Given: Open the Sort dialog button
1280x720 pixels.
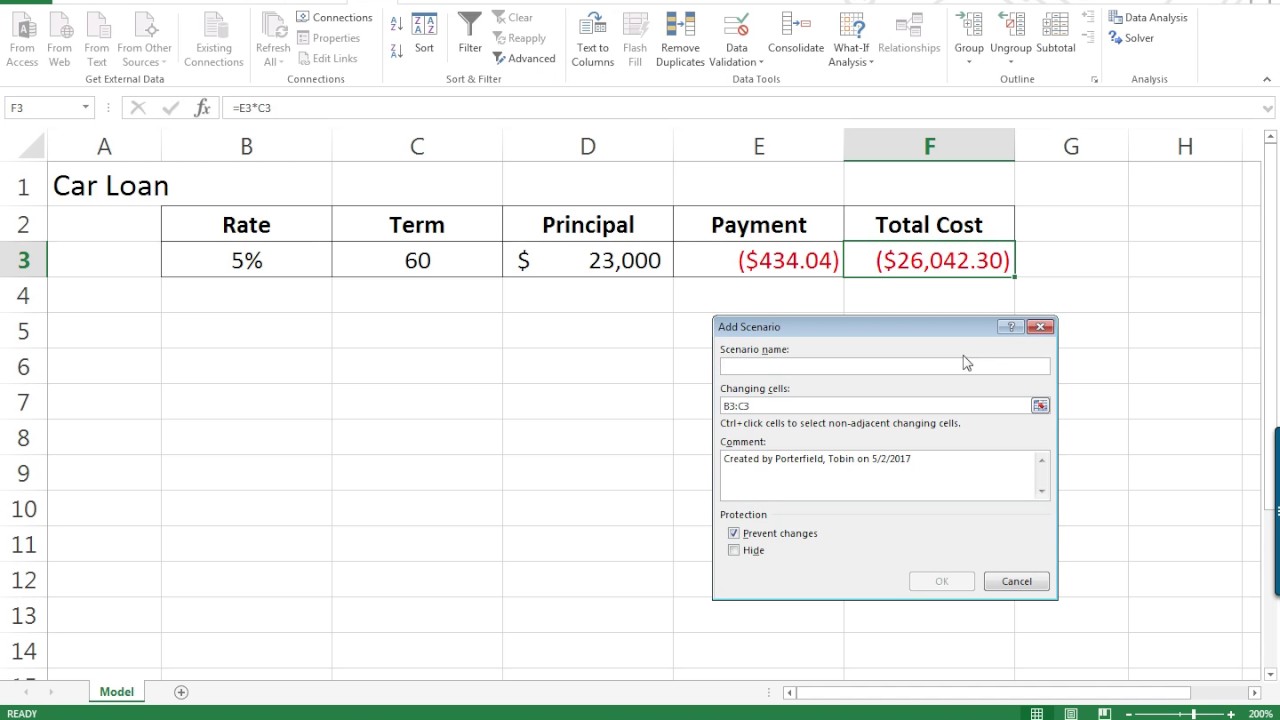Looking at the screenshot, I should click(x=424, y=34).
